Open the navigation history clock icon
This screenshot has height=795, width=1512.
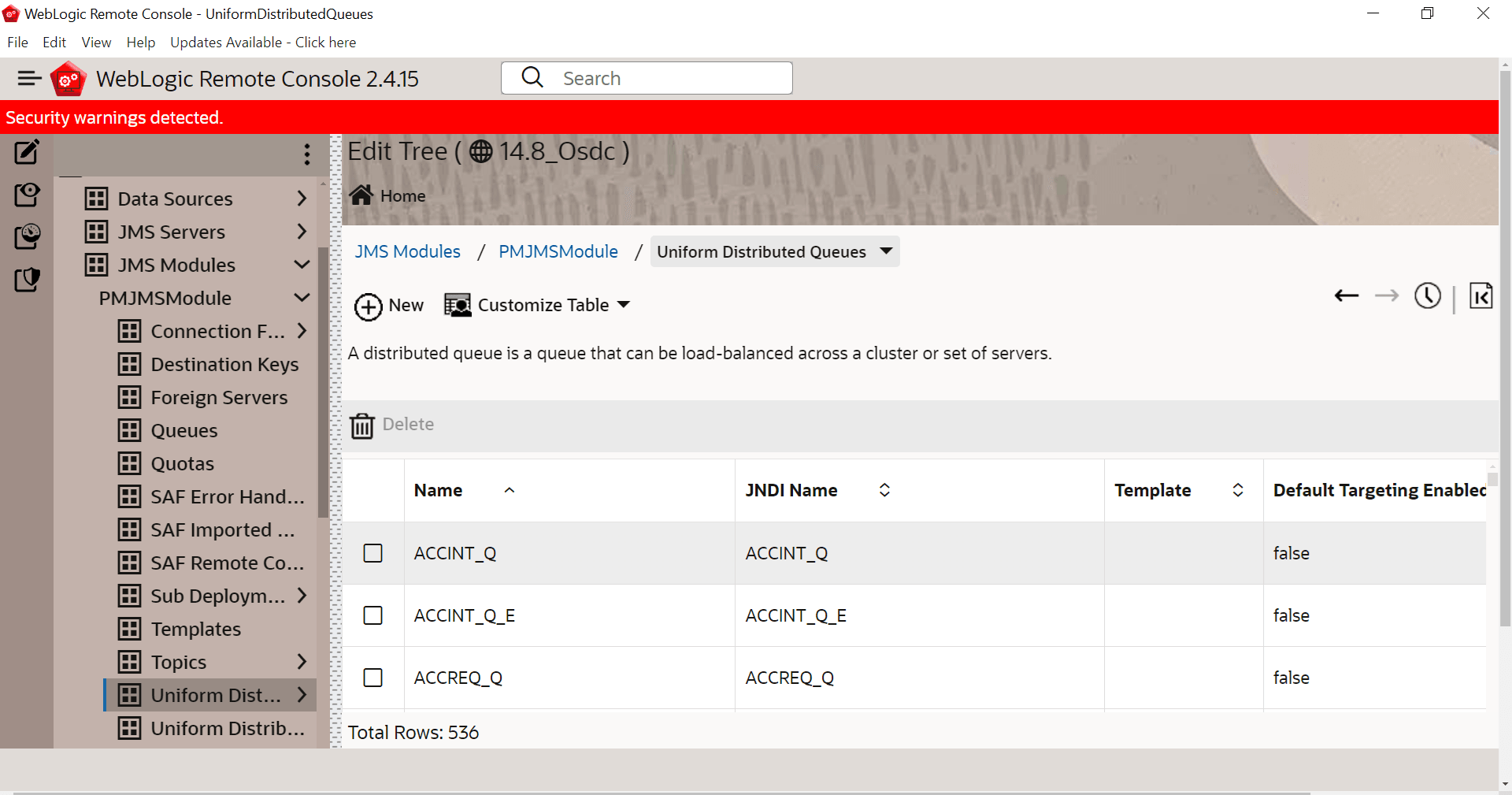click(1428, 295)
